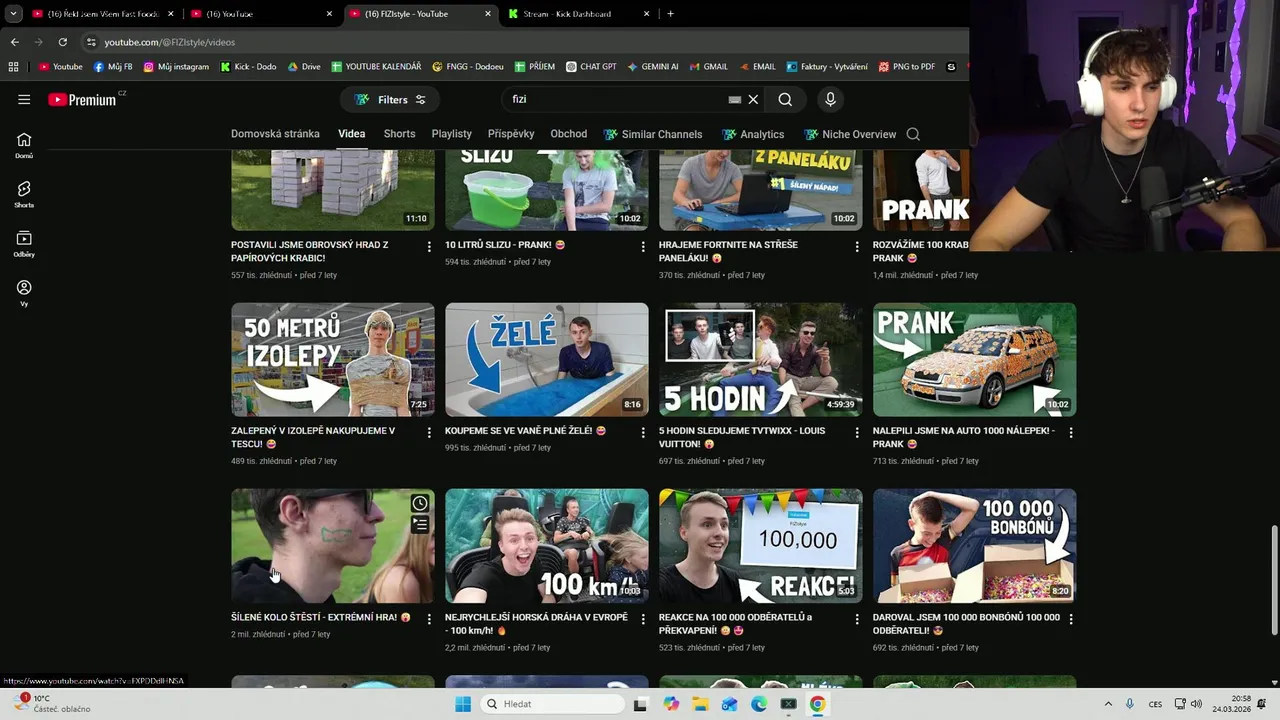Open the Similar Channels extension tab

(653, 134)
